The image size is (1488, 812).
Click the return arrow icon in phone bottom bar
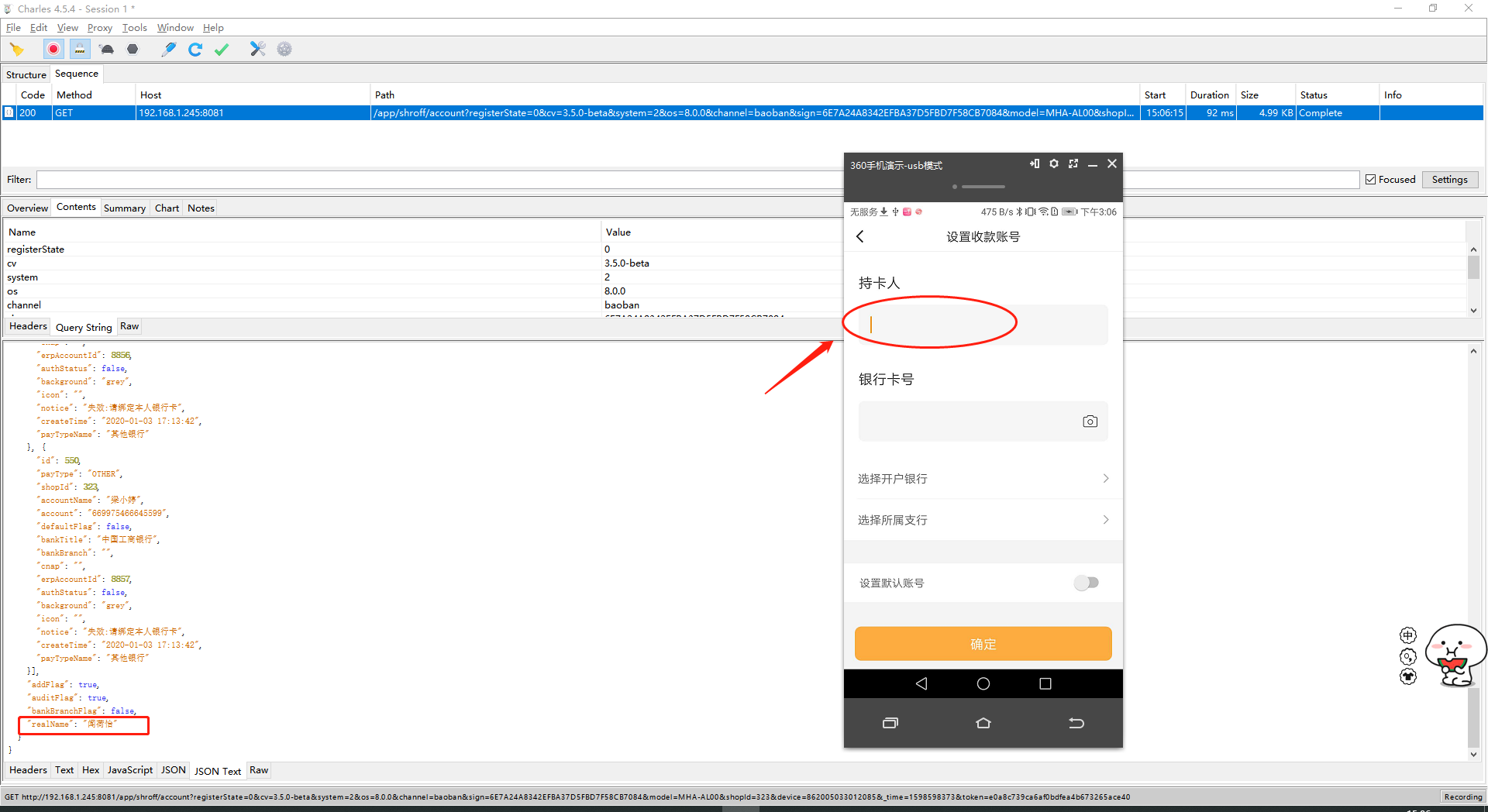click(x=1076, y=723)
